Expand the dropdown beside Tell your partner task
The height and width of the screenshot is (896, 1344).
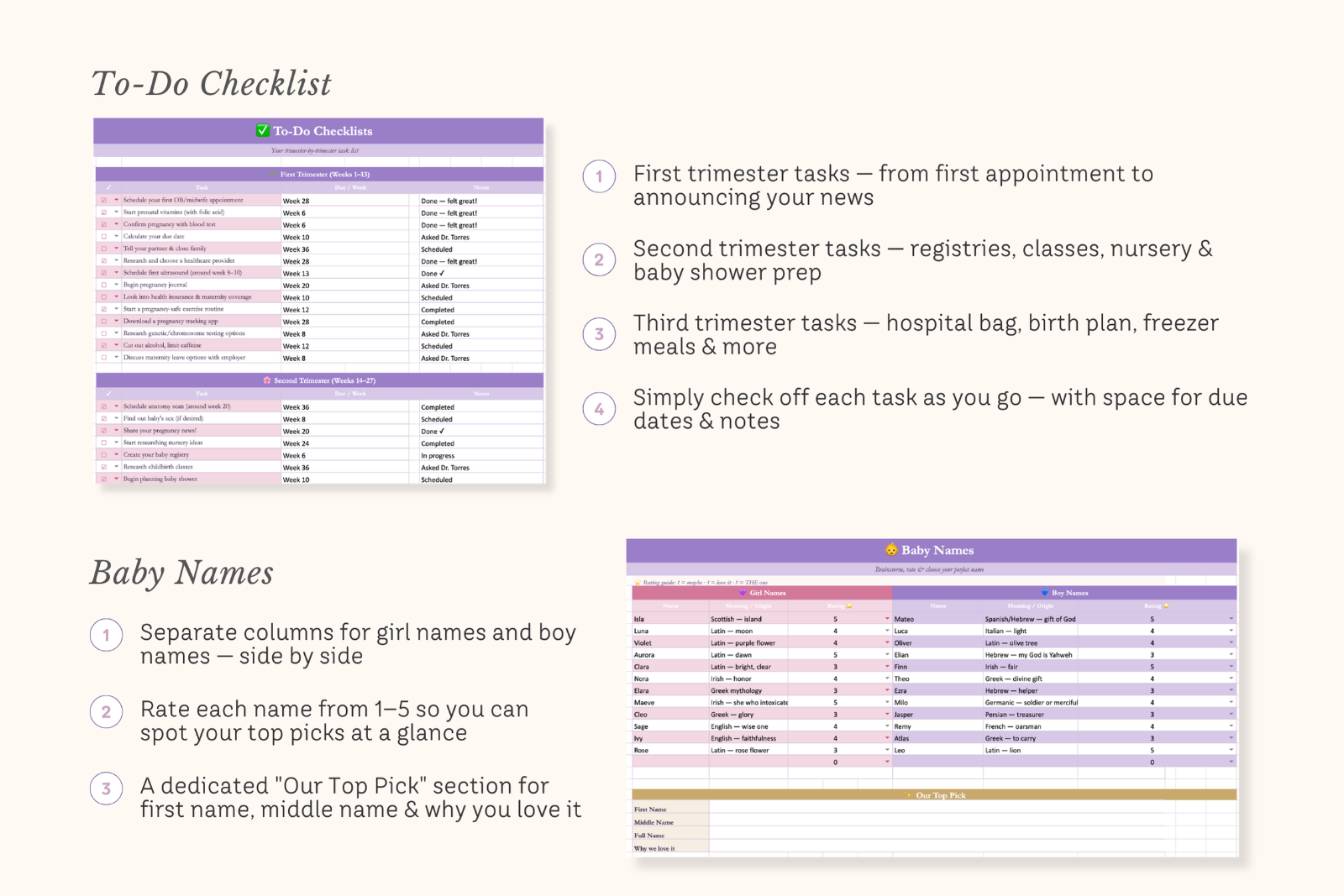pyautogui.click(x=115, y=248)
